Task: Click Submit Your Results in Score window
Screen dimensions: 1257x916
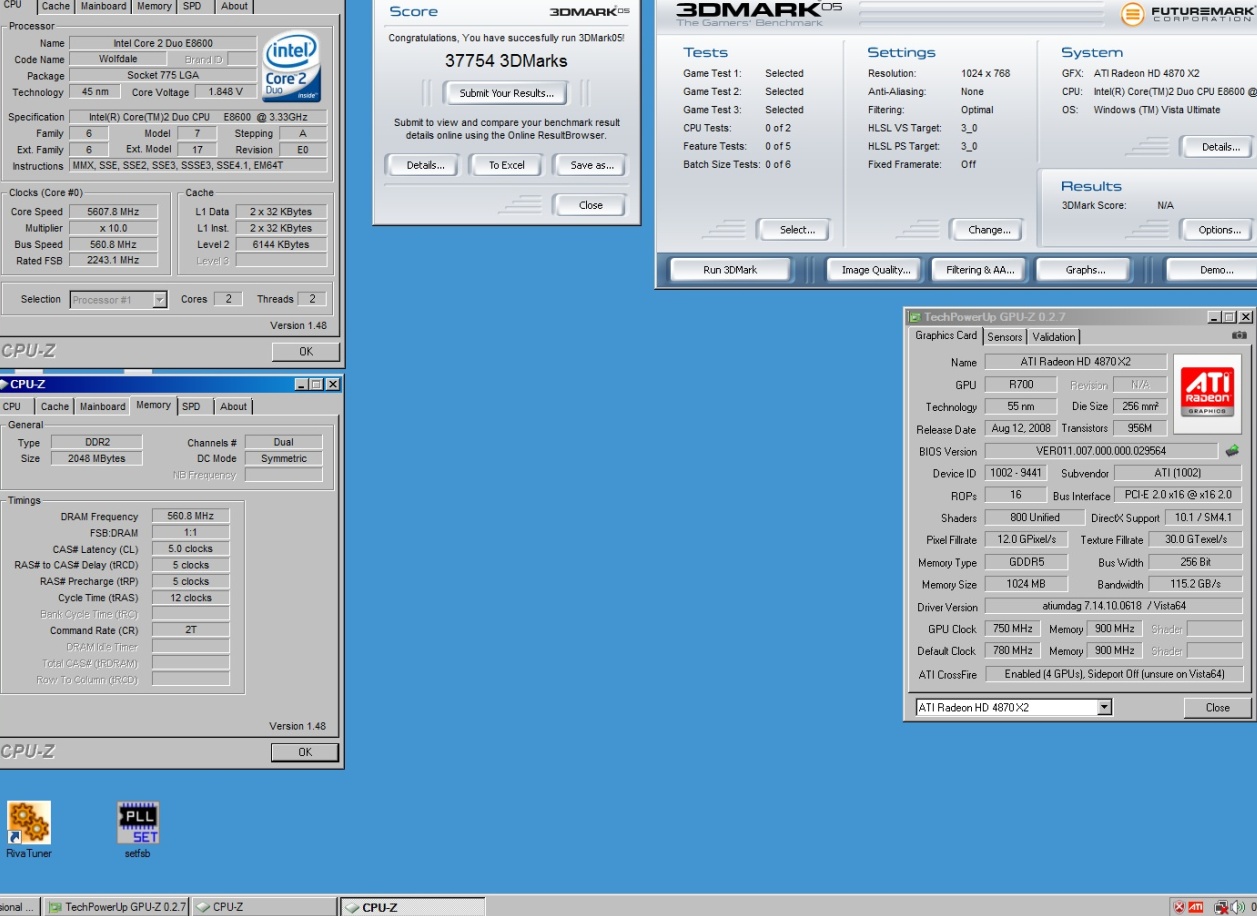Action: click(x=506, y=93)
